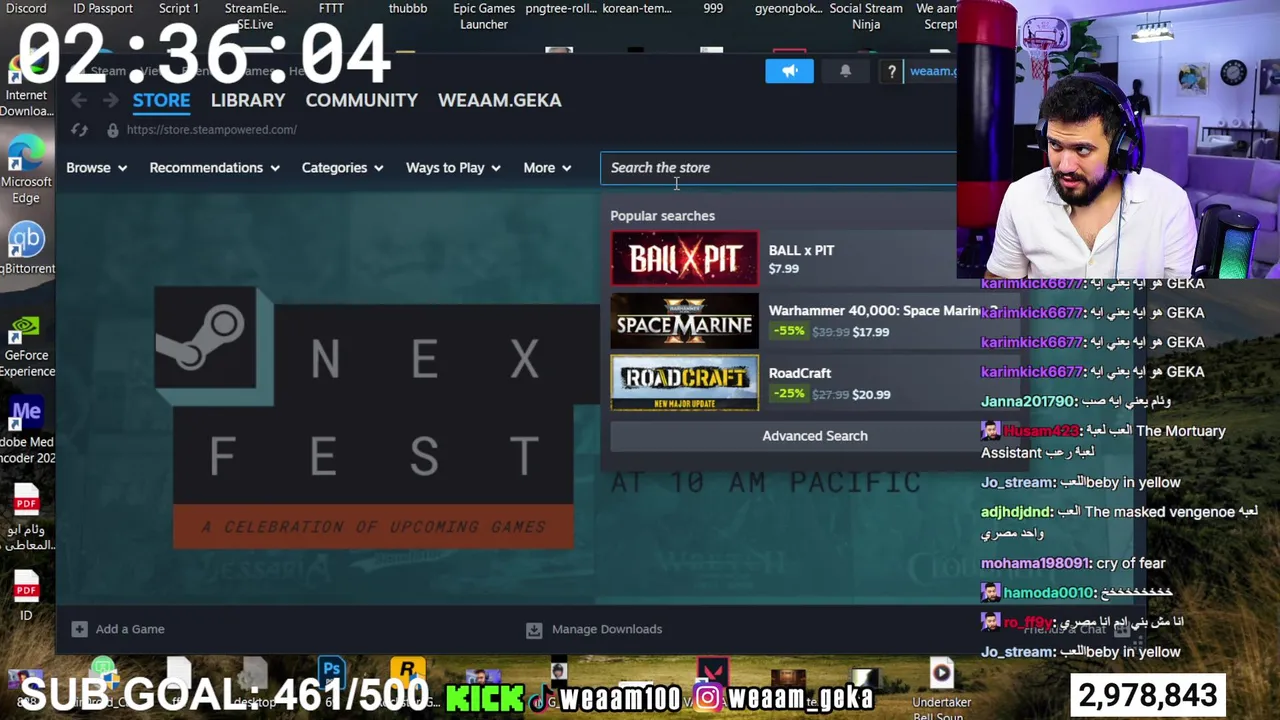This screenshot has height=720, width=1280.
Task: Open the korean-tem desktop item
Action: click(x=637, y=8)
